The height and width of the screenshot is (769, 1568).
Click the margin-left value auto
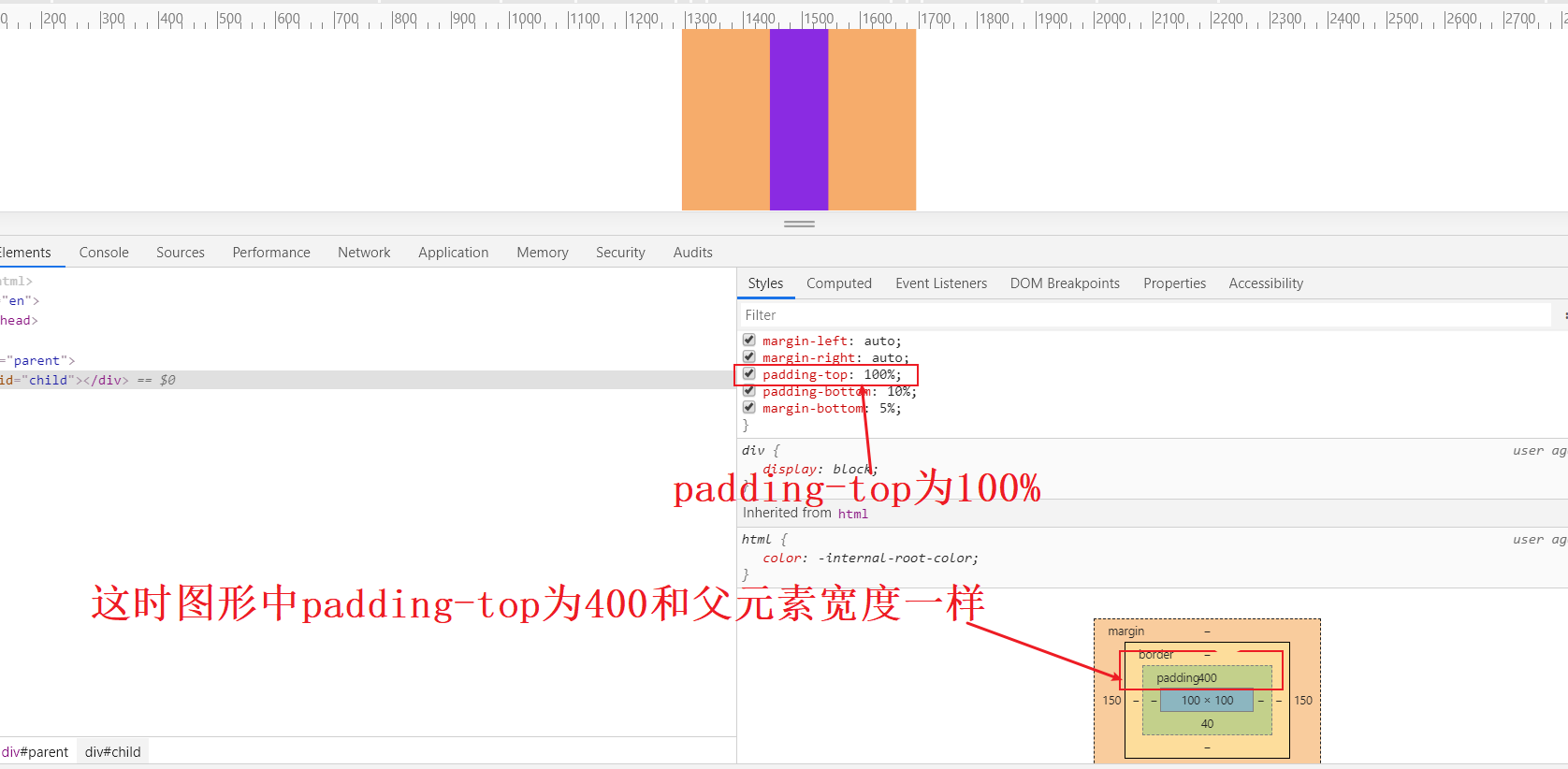878,341
